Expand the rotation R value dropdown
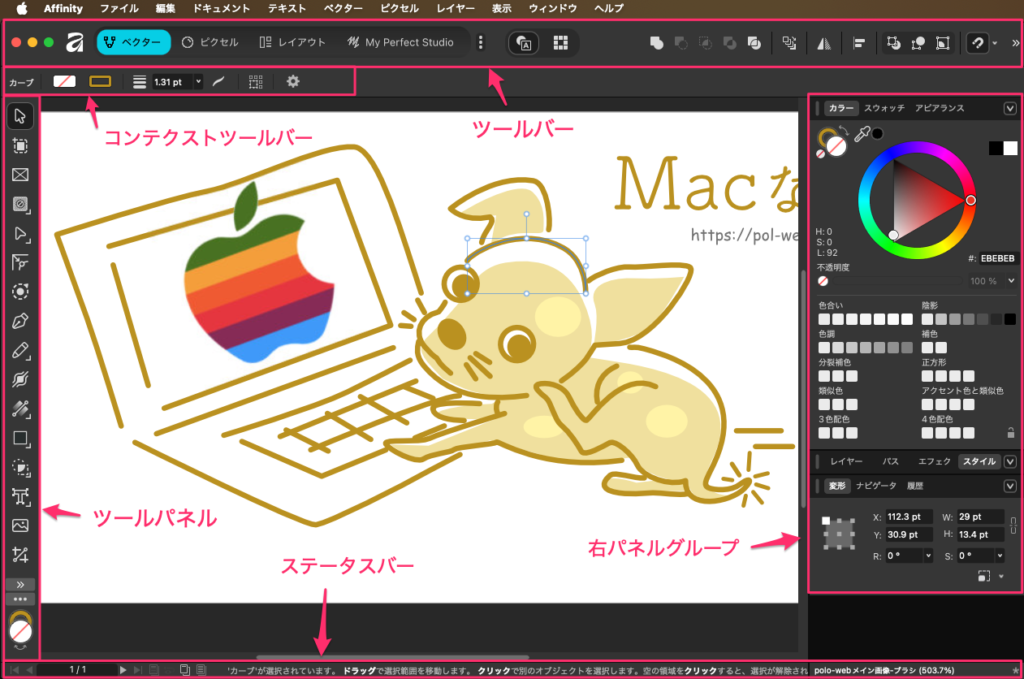 pos(929,555)
